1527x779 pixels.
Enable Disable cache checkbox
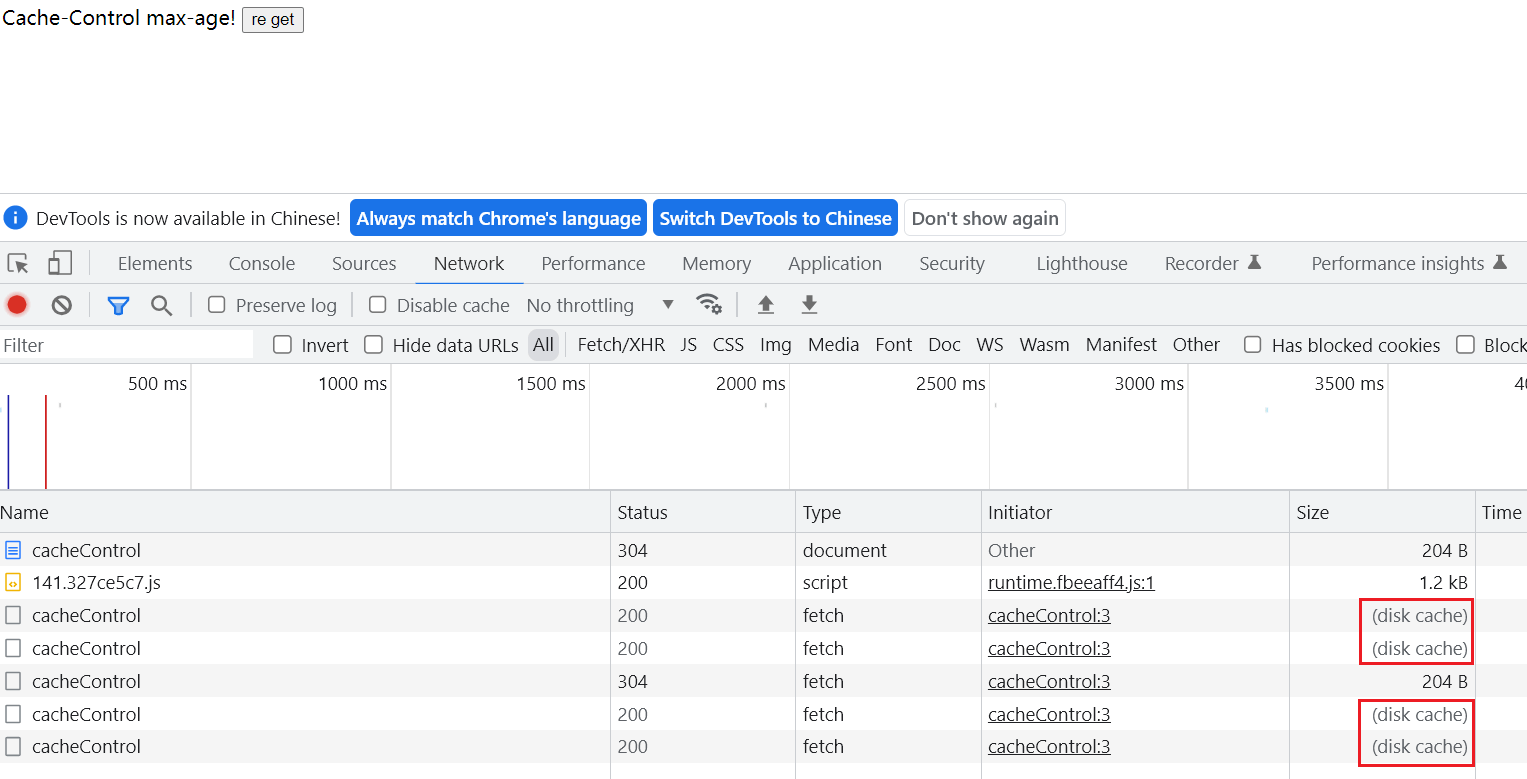(377, 304)
